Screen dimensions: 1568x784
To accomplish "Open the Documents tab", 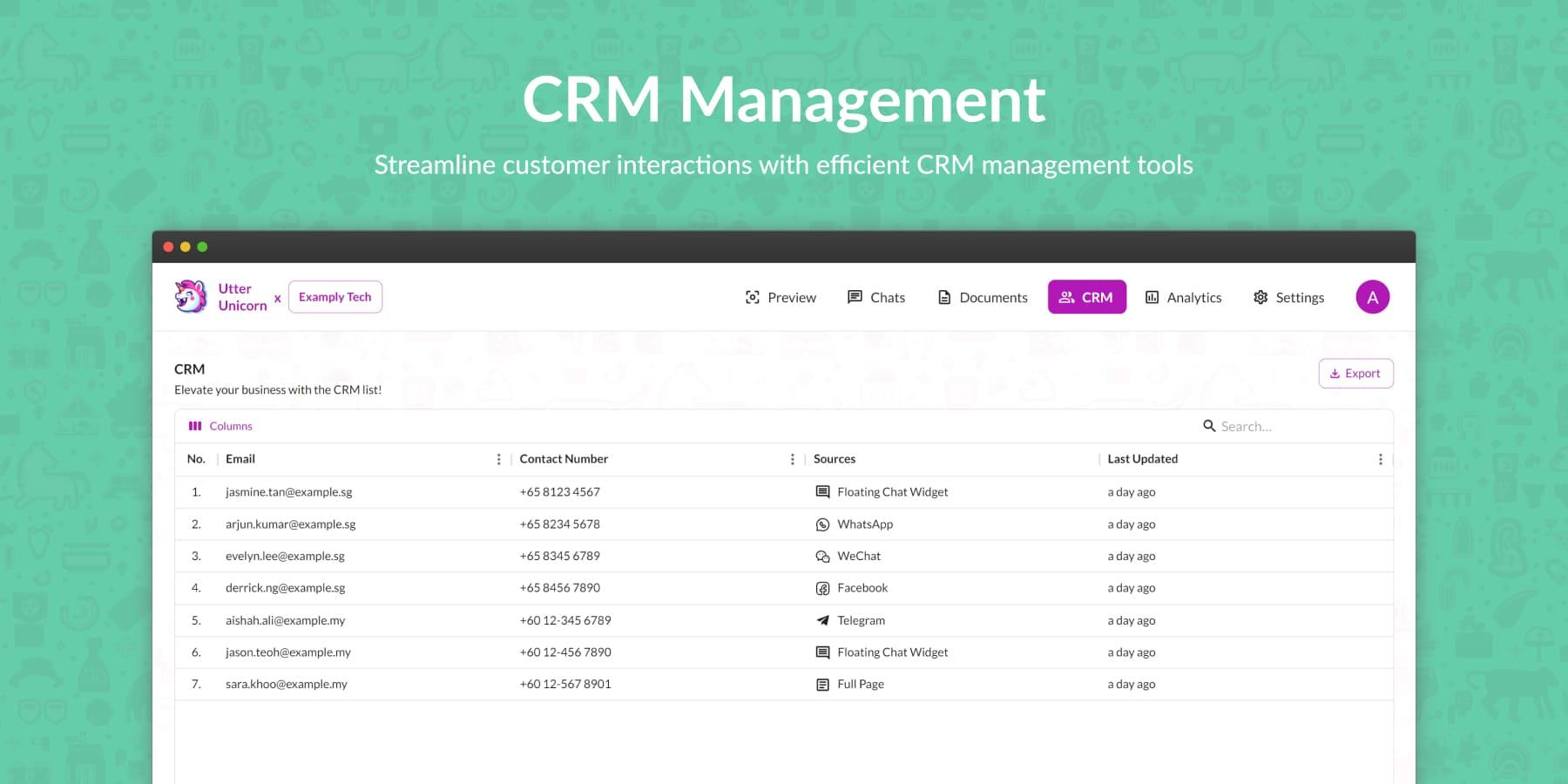I will pos(983,297).
